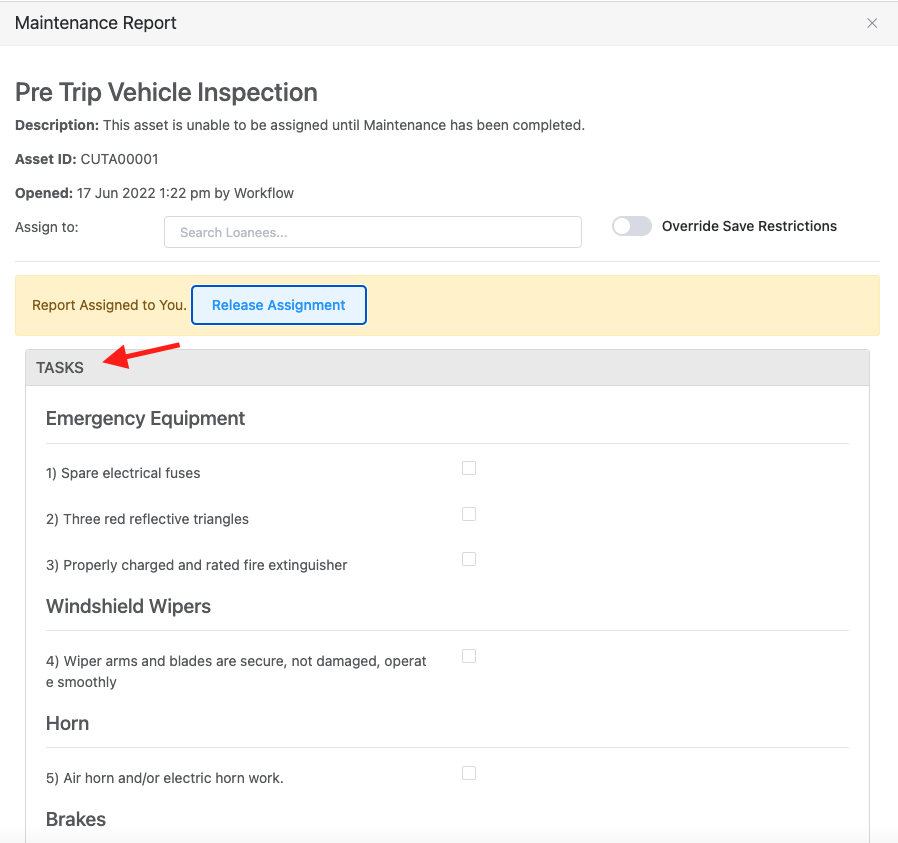Click the Brakes section heading
Image resolution: width=898 pixels, height=843 pixels.
point(75,819)
